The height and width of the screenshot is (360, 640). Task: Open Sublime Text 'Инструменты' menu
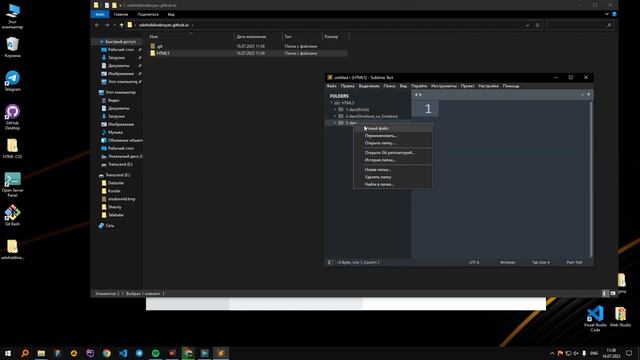point(444,86)
